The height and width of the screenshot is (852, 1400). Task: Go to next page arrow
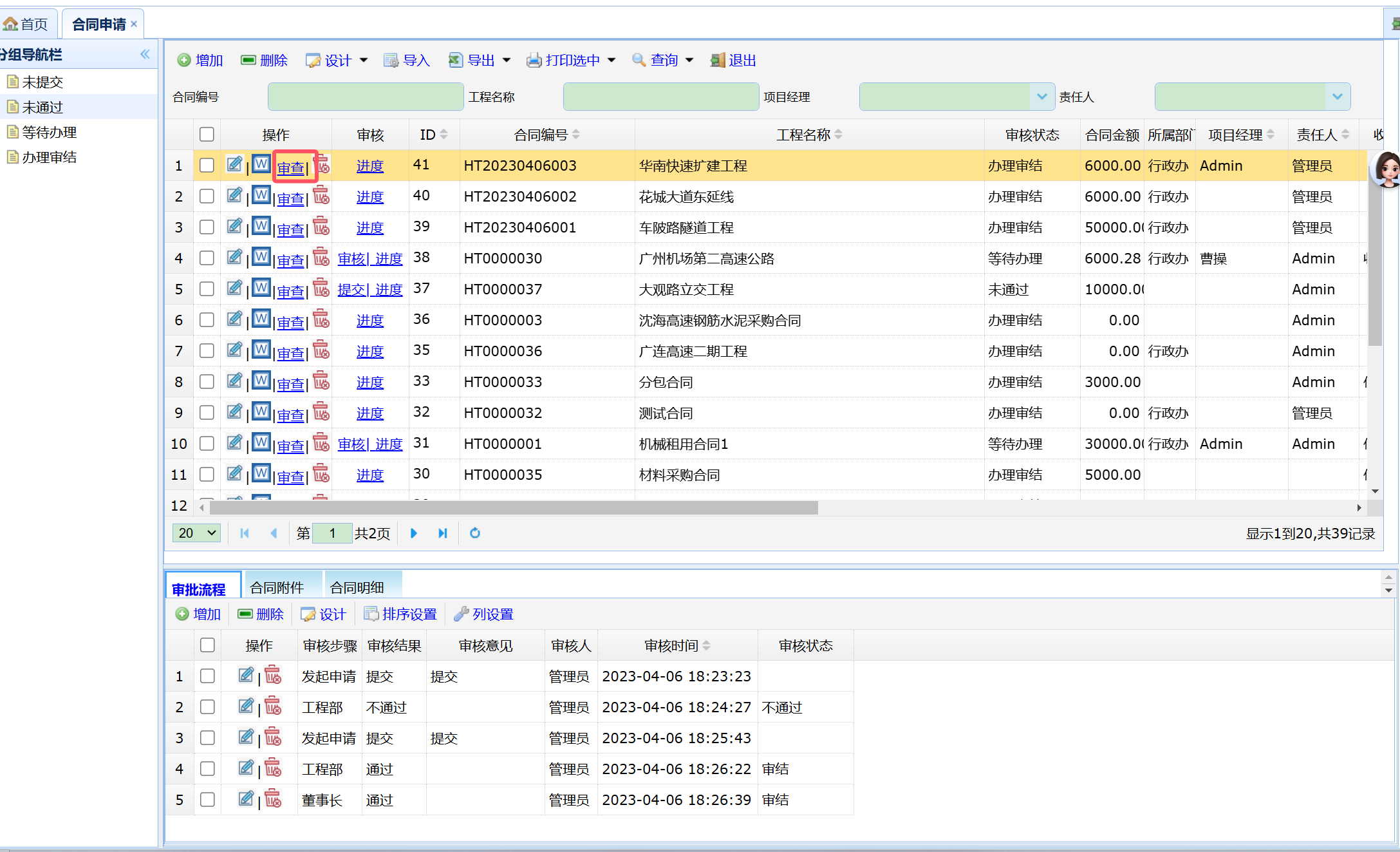pyautogui.click(x=414, y=533)
